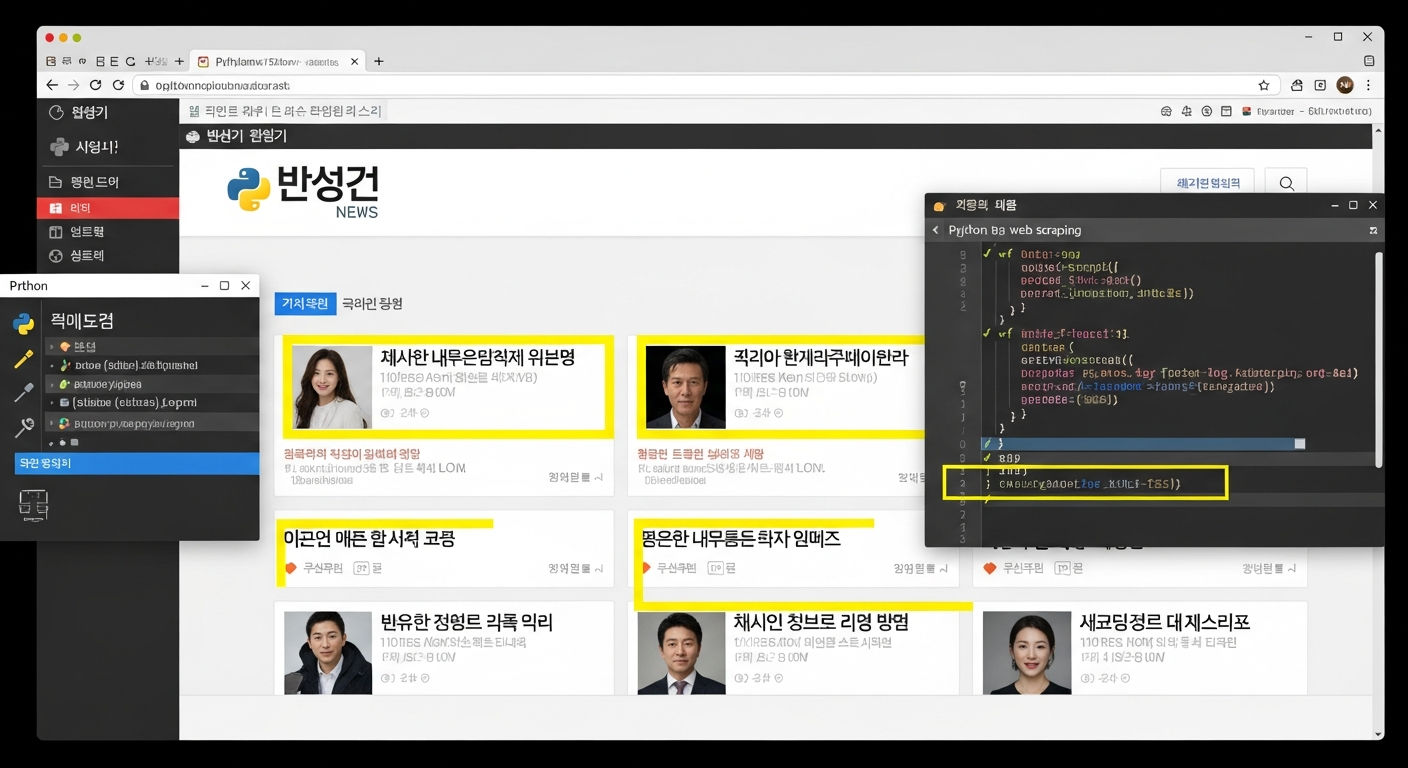Image resolution: width=1408 pixels, height=768 pixels.
Task: Toggle the wrap control in the code panel header
Action: (x=1372, y=230)
